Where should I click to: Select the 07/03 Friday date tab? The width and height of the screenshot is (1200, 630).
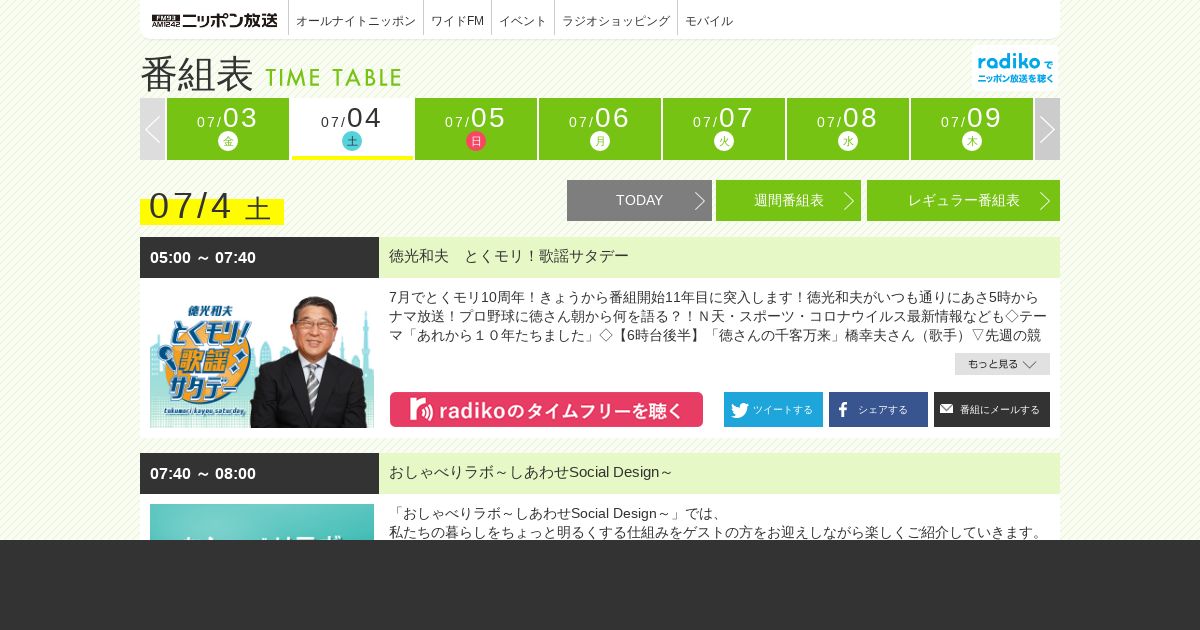228,129
